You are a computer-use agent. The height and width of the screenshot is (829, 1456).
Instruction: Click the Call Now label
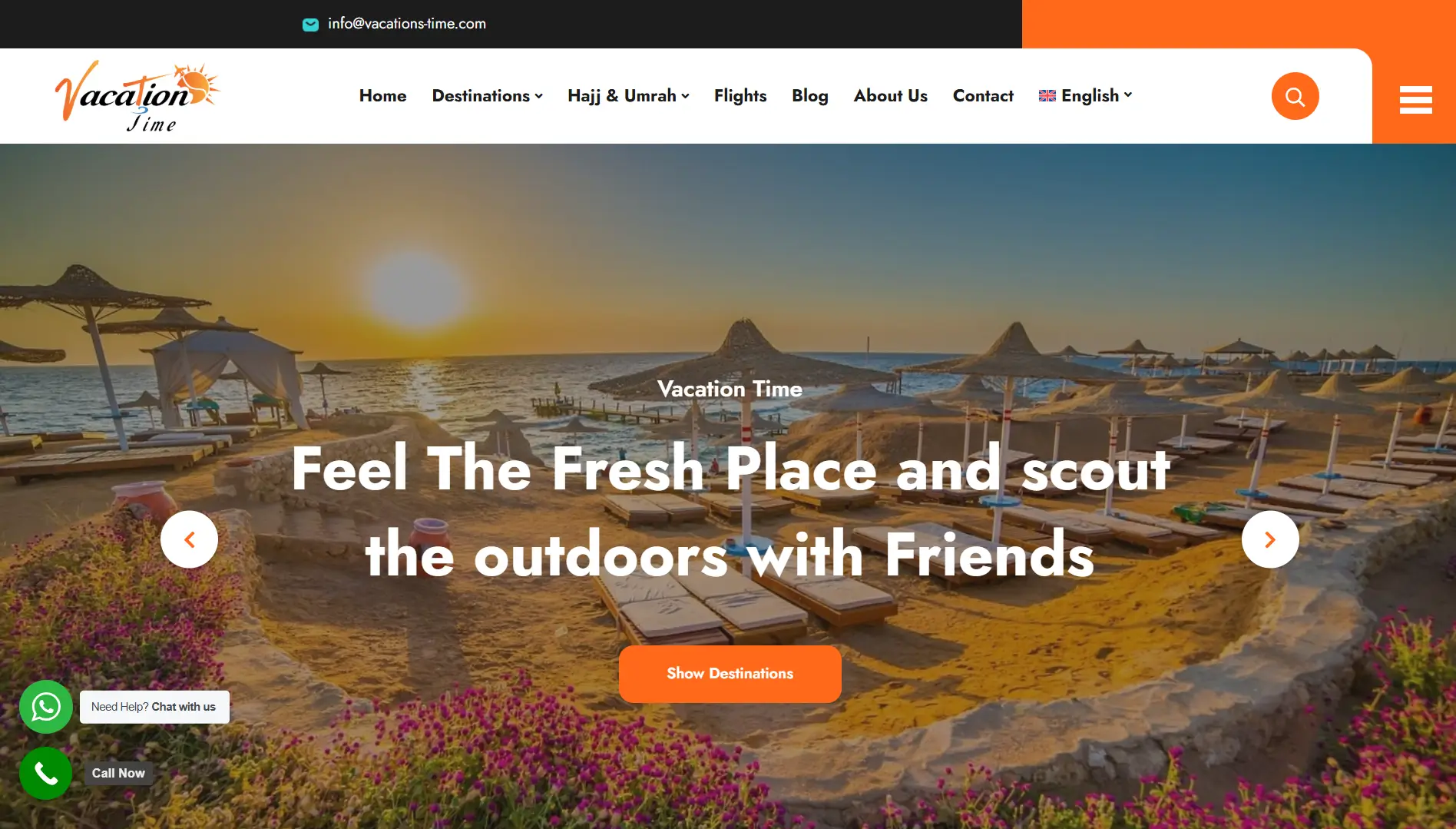coord(118,774)
